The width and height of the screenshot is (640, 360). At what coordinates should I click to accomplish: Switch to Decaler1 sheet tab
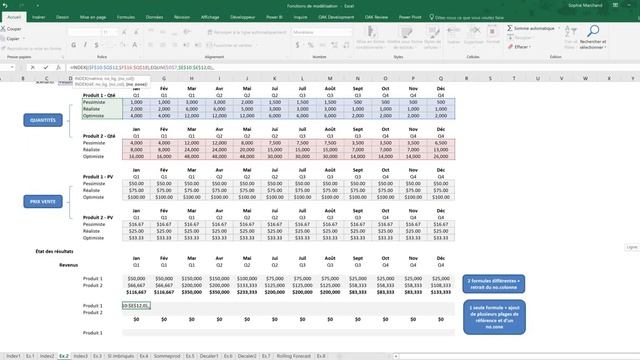click(209, 356)
